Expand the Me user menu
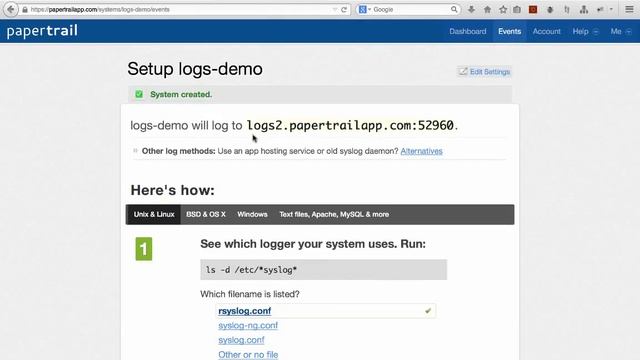This screenshot has width=640, height=360. (620, 31)
